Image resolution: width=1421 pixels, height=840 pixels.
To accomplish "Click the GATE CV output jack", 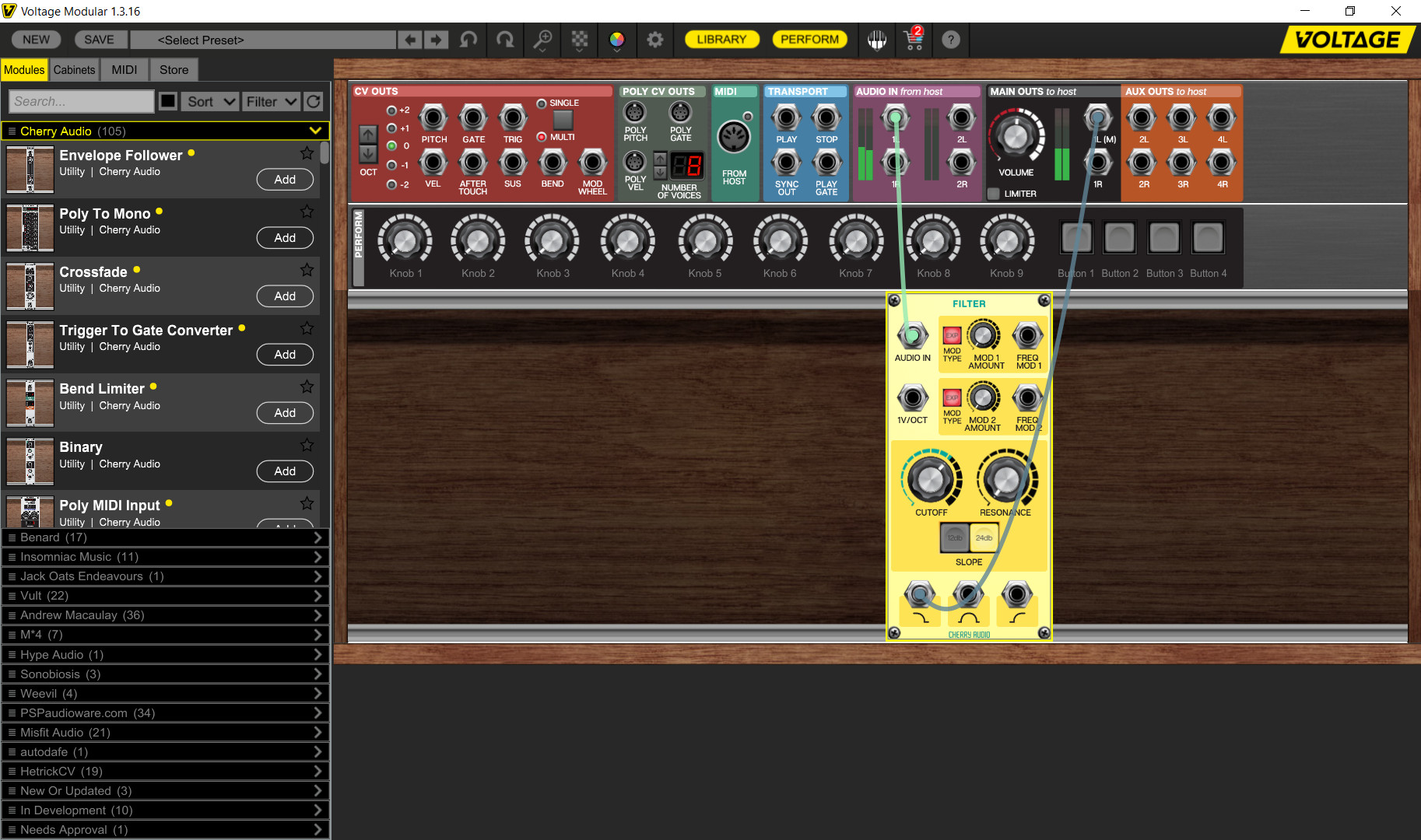I will pyautogui.click(x=473, y=118).
